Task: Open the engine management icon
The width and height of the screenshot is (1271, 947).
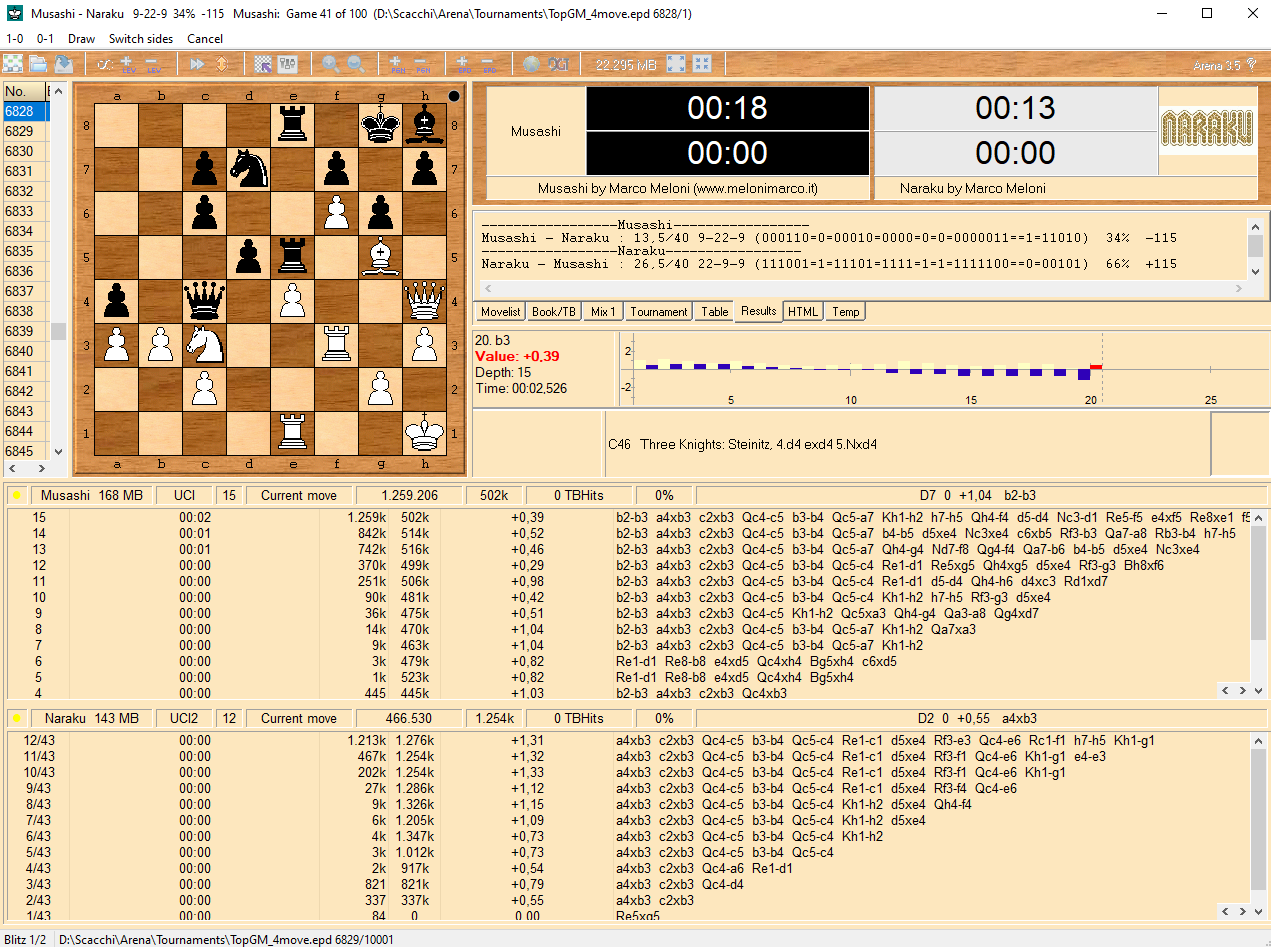Action: pos(288,64)
